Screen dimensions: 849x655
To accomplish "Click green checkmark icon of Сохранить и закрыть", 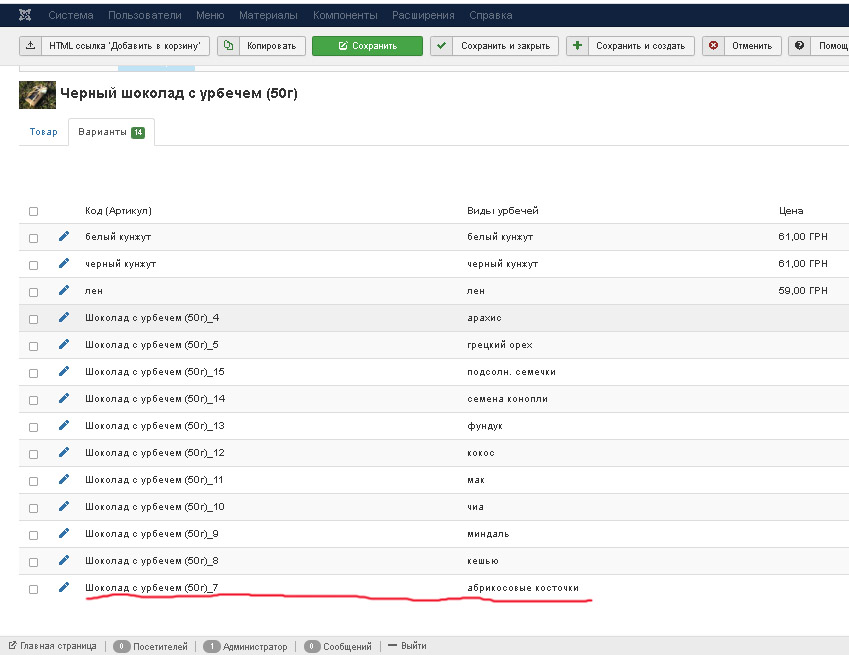I will click(x=441, y=45).
